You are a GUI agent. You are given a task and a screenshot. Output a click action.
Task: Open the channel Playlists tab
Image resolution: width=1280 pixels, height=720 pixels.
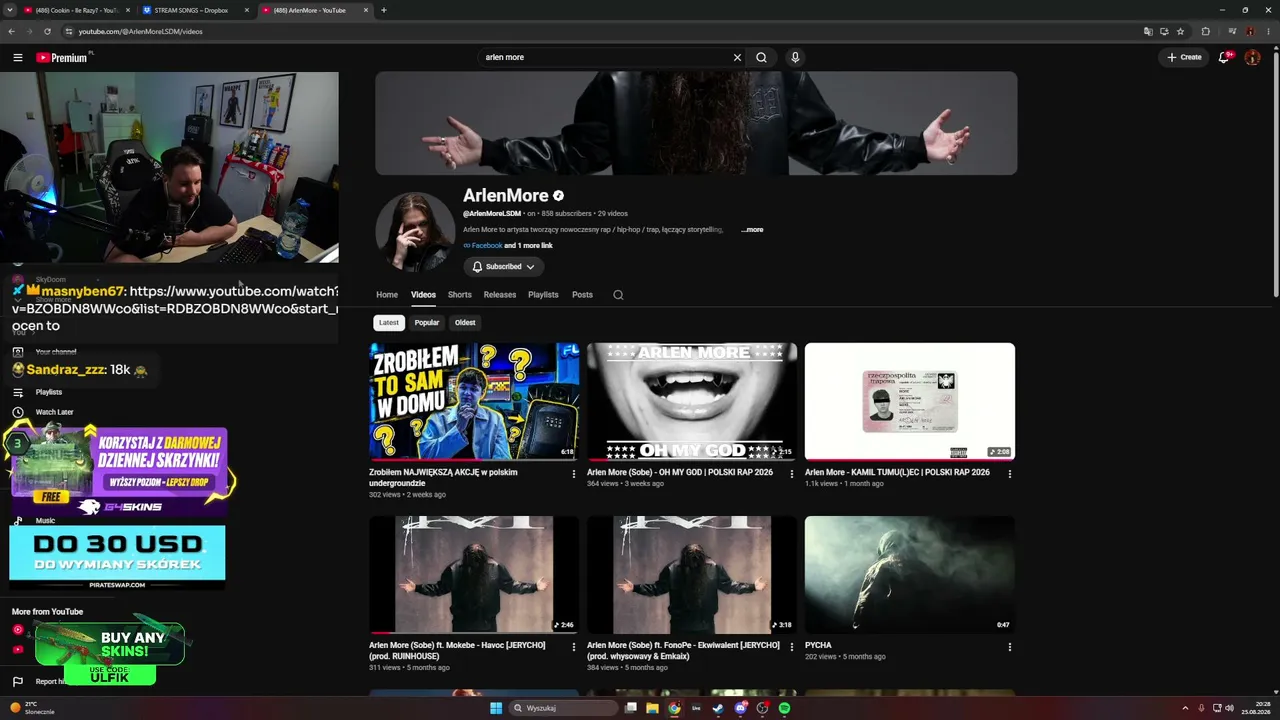click(x=543, y=295)
